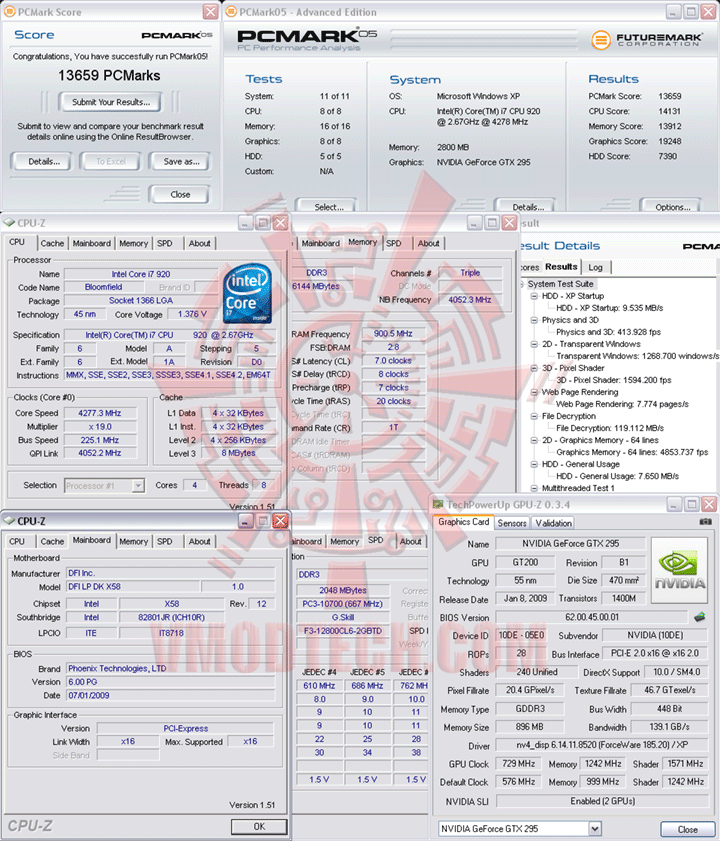
Task: Collapse the System Test Suite node
Action: point(522,284)
